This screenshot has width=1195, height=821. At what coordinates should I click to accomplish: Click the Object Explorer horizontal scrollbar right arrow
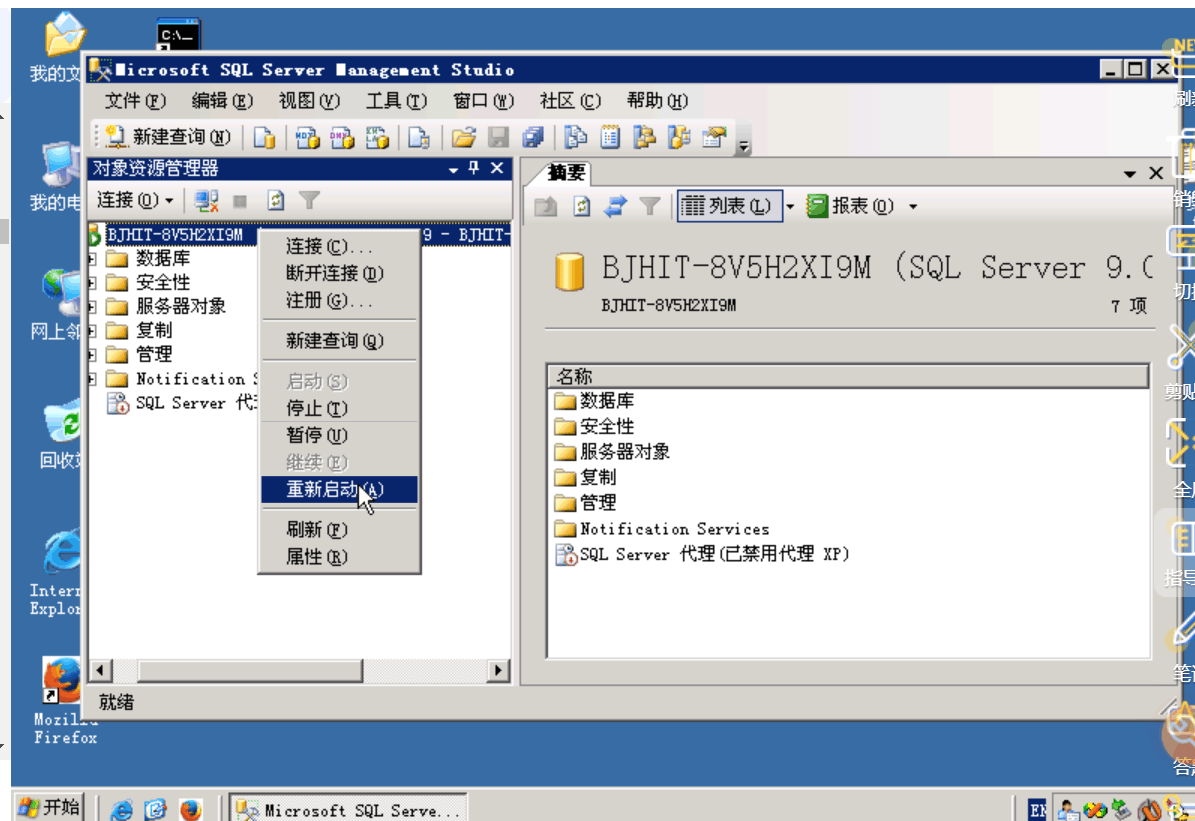498,671
